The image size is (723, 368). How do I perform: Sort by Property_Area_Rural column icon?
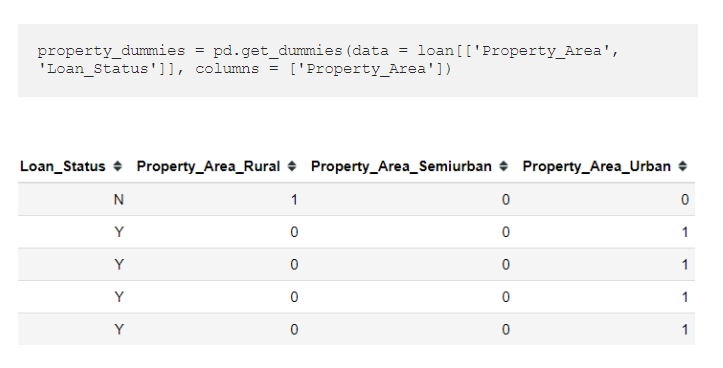tap(292, 166)
